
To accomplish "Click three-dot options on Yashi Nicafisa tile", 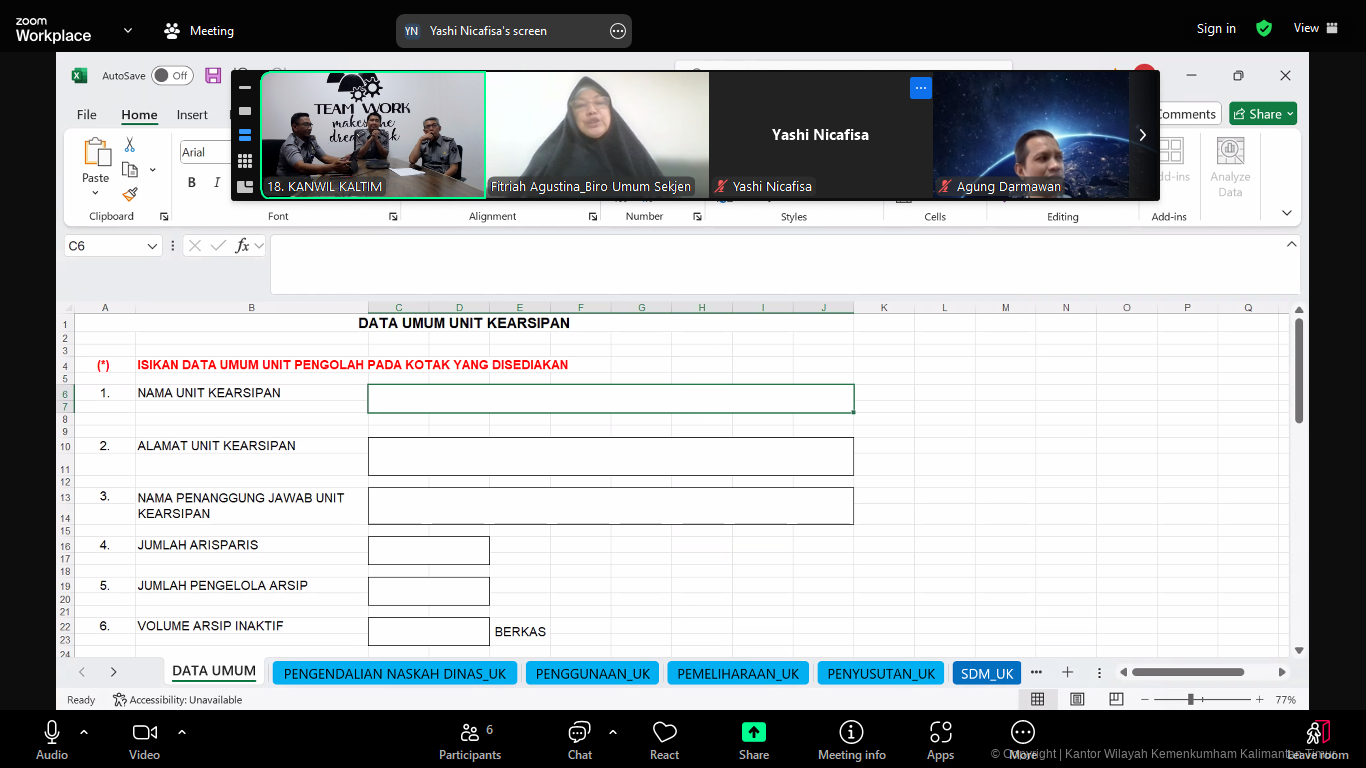I will (921, 88).
